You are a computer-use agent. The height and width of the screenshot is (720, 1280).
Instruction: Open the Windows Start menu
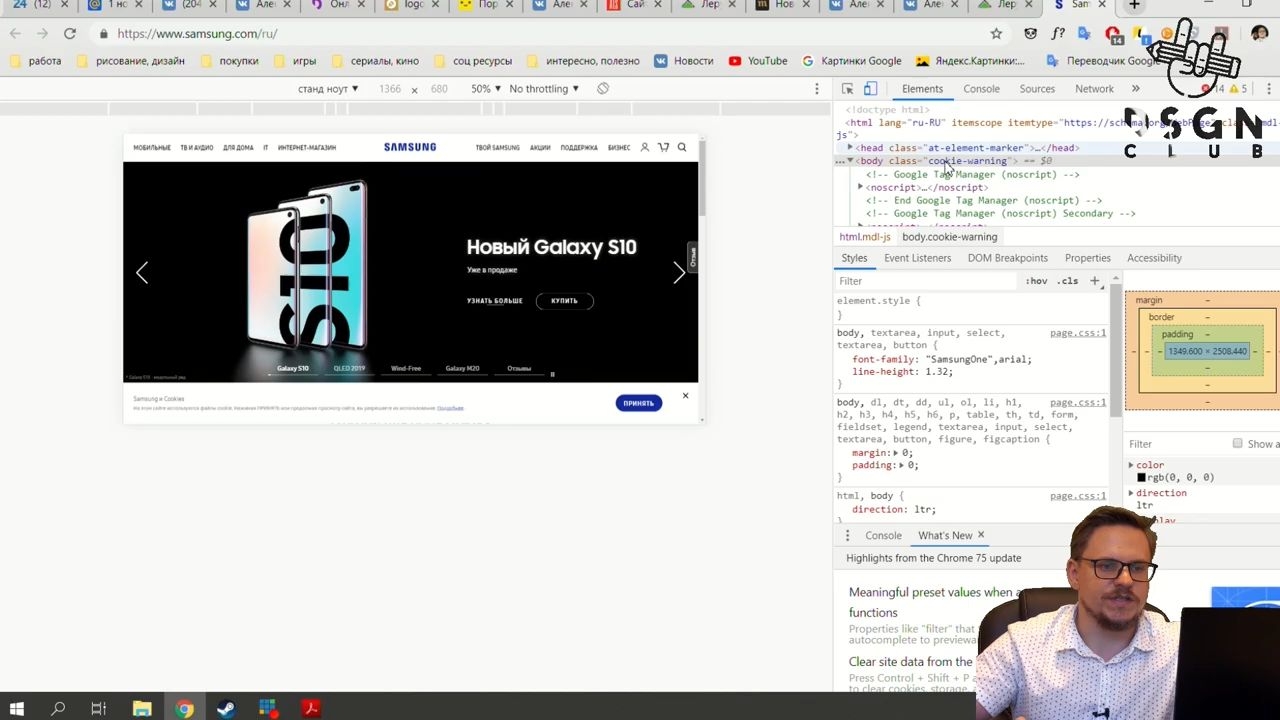pos(17,708)
